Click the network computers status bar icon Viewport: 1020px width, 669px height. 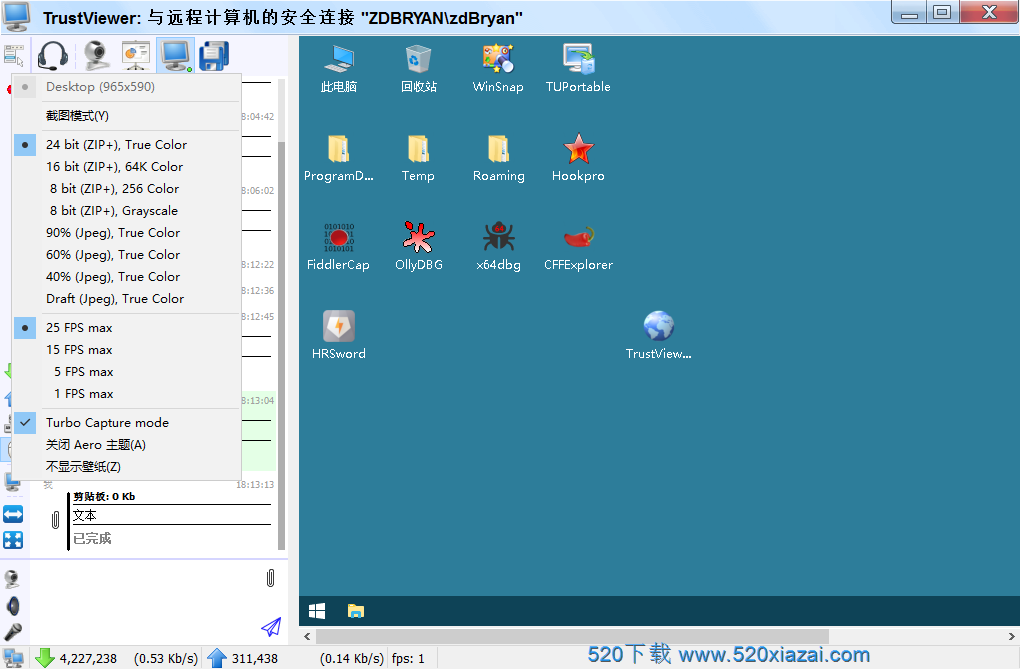pyautogui.click(x=13, y=658)
